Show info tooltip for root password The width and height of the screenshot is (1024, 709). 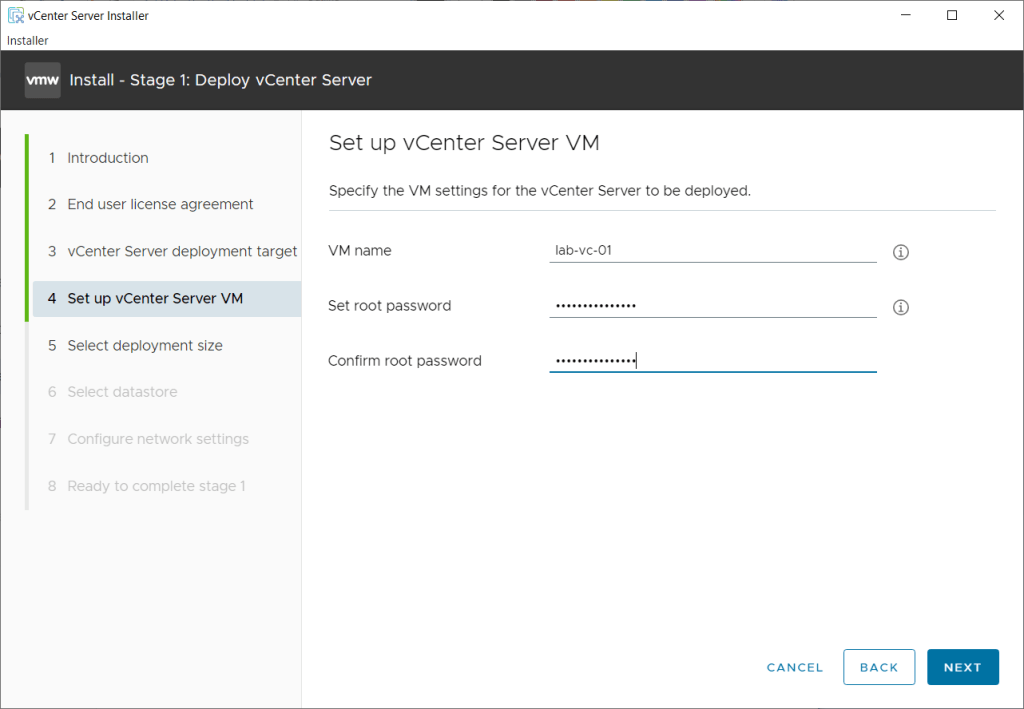[900, 308]
